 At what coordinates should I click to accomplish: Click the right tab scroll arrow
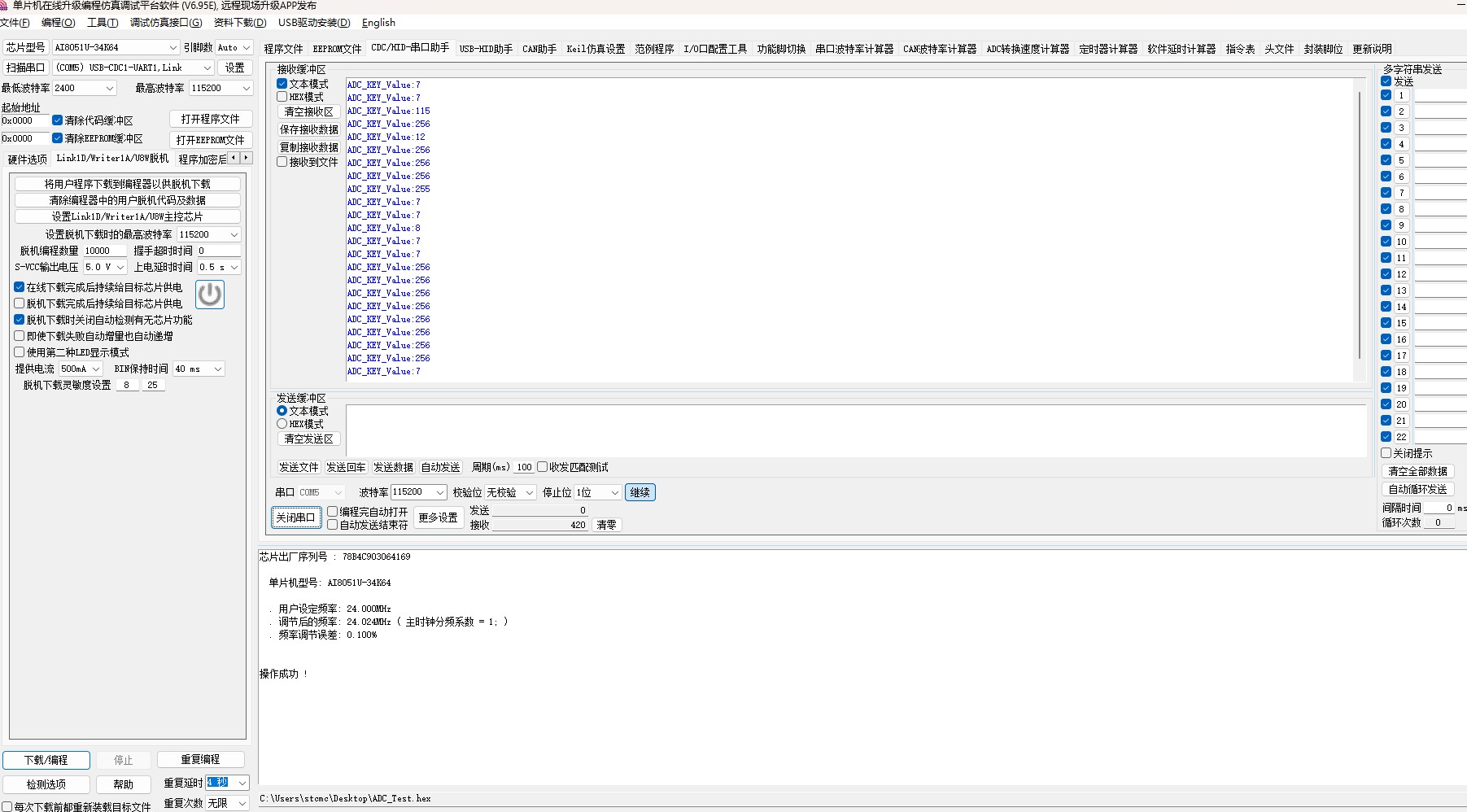(247, 158)
